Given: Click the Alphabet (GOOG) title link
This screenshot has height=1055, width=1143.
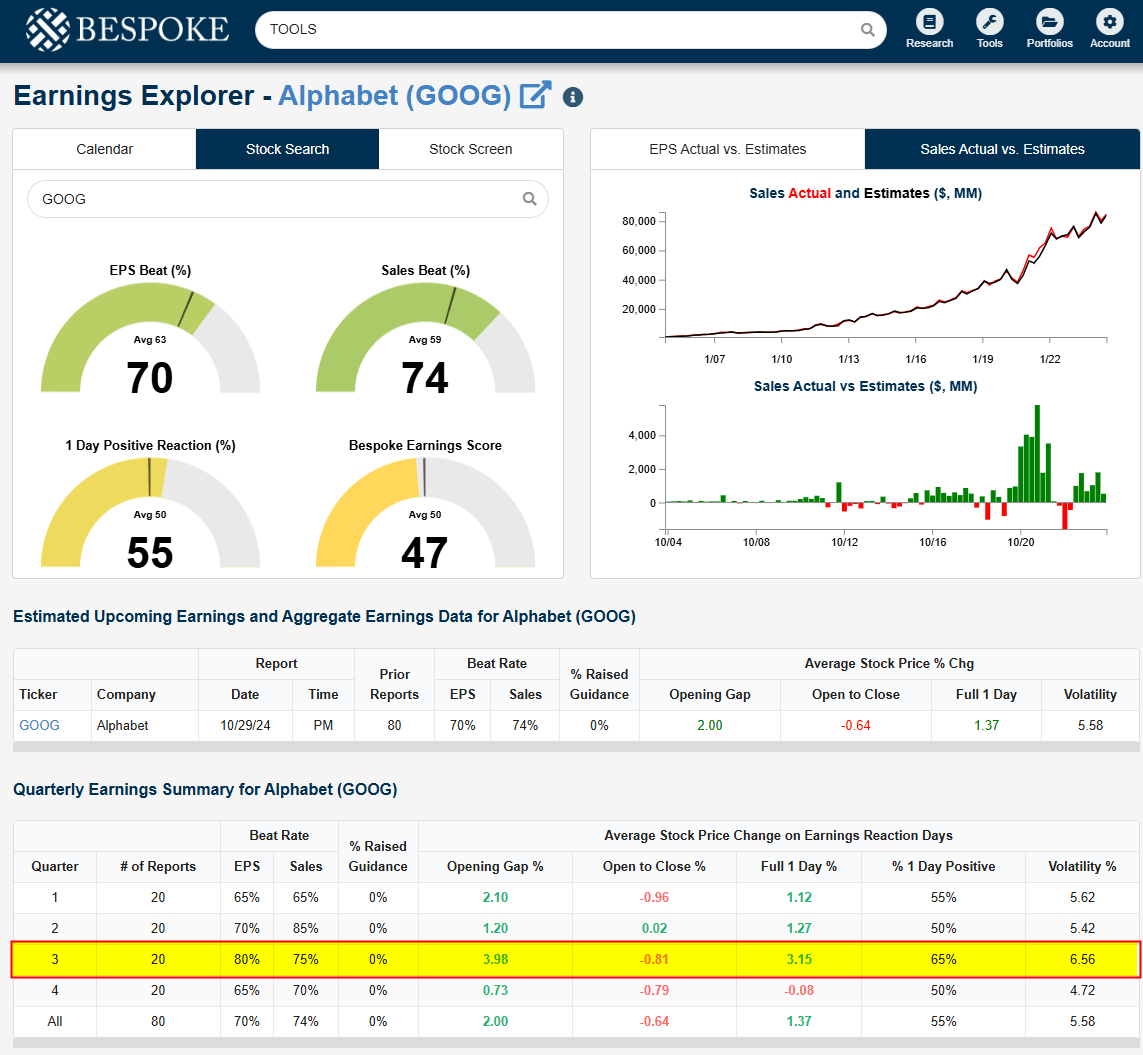Looking at the screenshot, I should (x=394, y=96).
